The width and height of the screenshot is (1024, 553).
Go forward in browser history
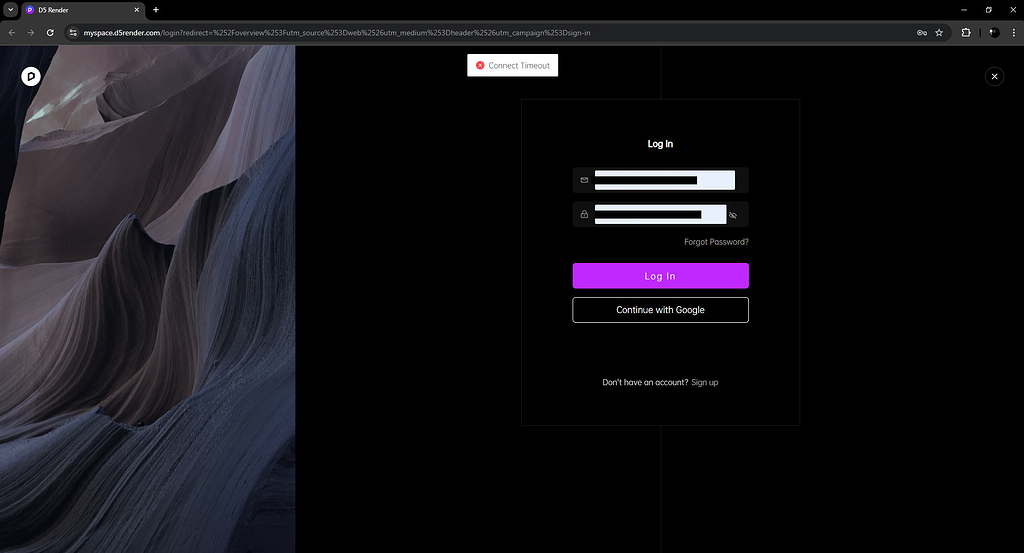coord(31,33)
